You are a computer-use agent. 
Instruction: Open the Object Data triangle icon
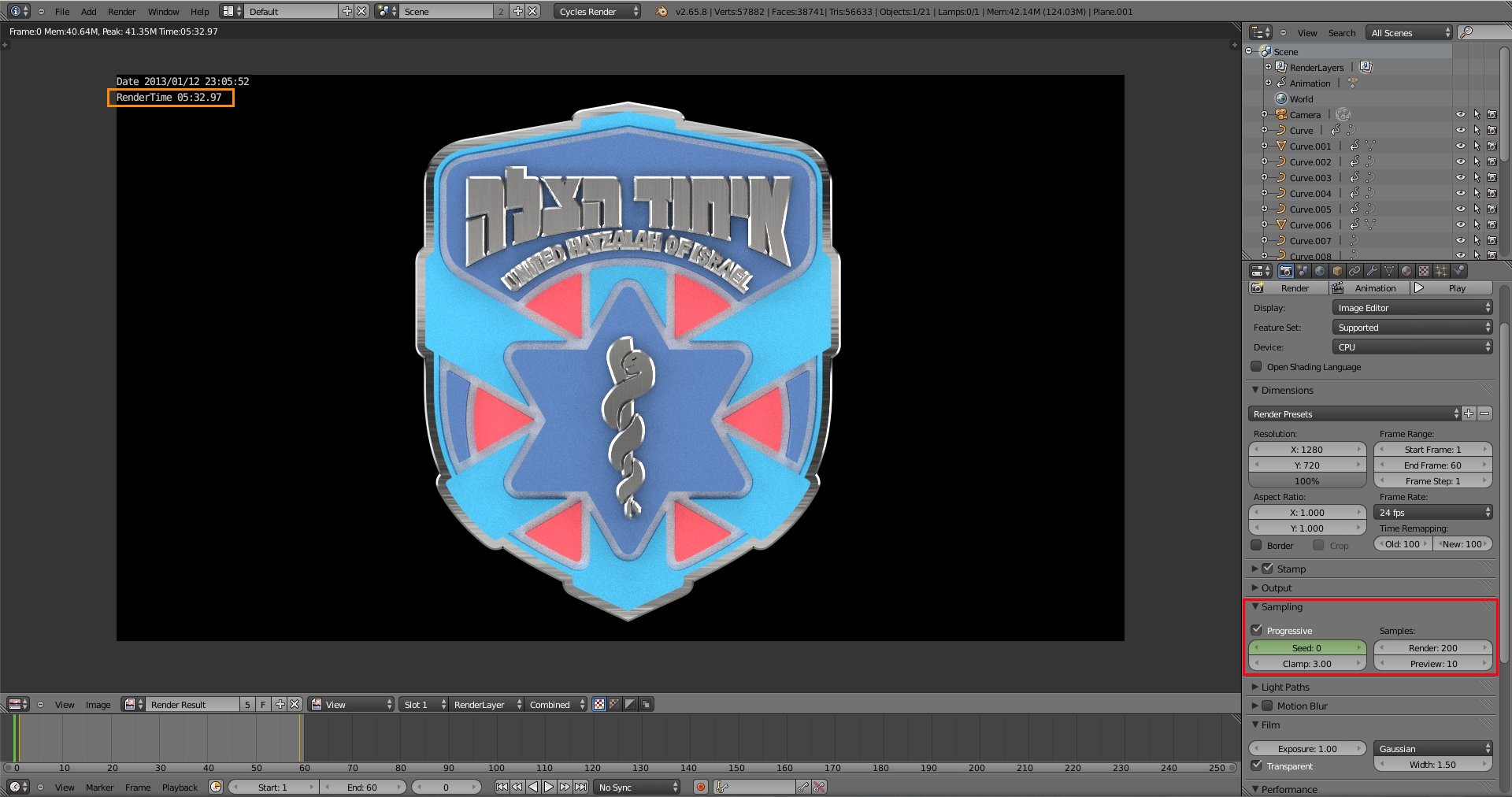(x=1389, y=271)
